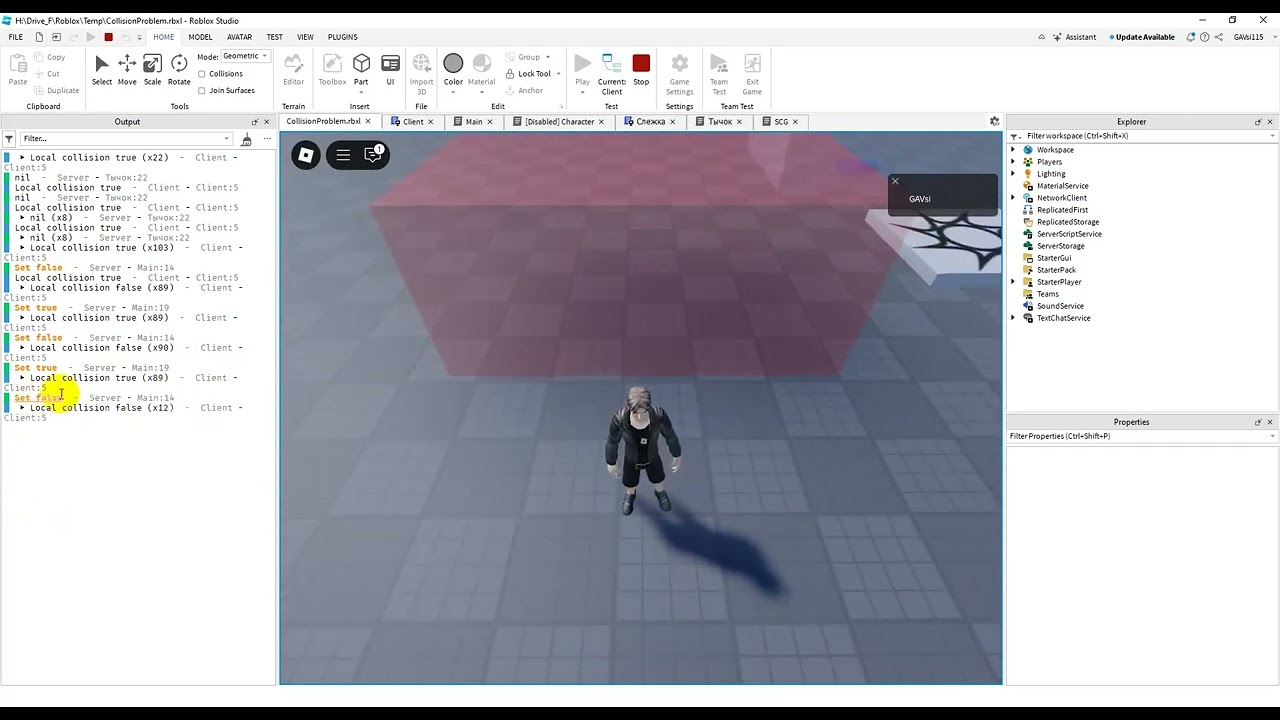The image size is (1280, 720).
Task: Select the Move tool
Action: pos(127,68)
